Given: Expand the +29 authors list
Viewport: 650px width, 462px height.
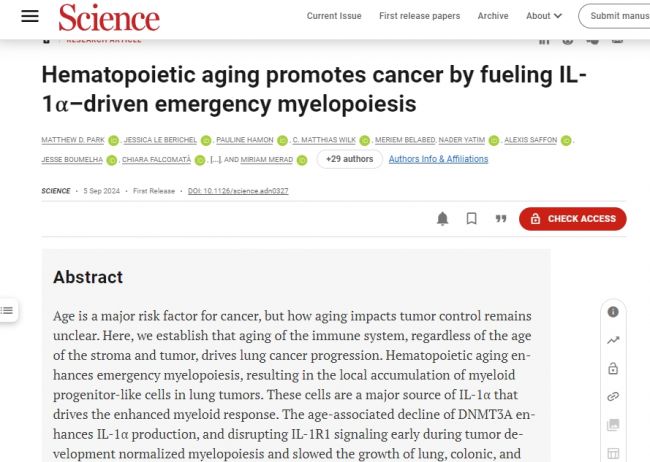Looking at the screenshot, I should 349,159.
